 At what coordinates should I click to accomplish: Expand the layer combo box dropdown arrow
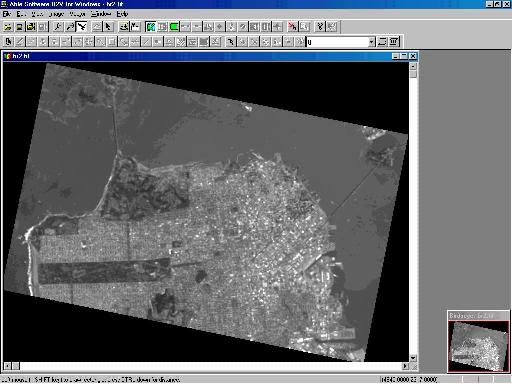click(372, 42)
